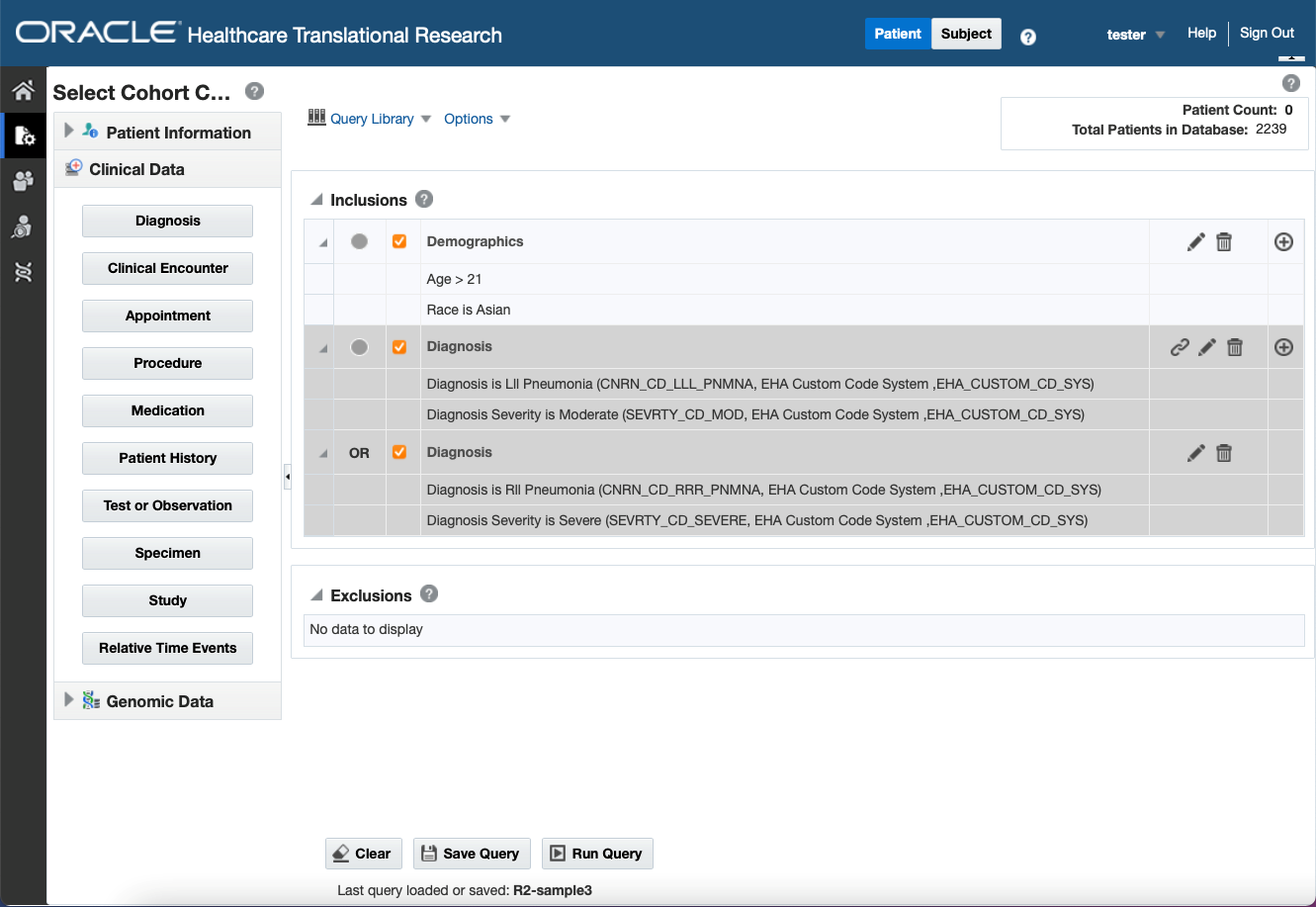Screen dimensions: 1316x907
Task: Delete the first Diagnosis criteria
Action: (x=1235, y=347)
